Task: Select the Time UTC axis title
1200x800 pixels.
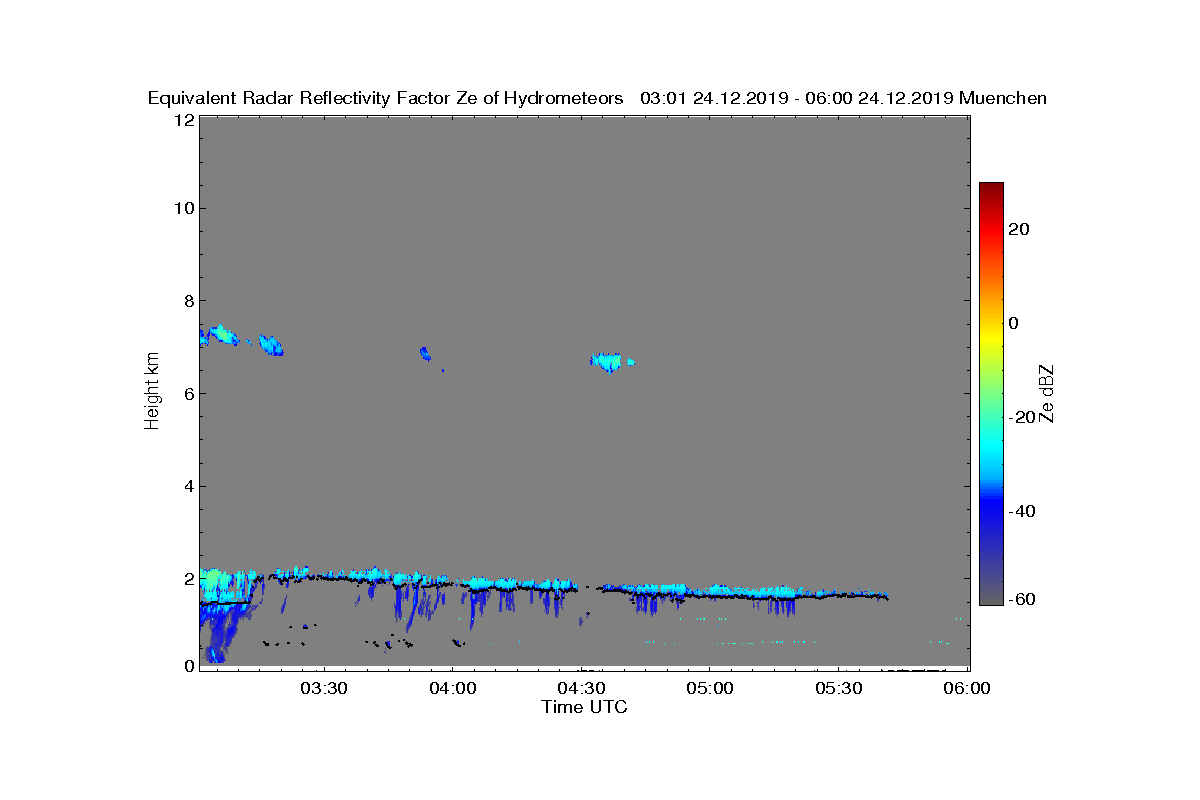Action: tap(585, 708)
